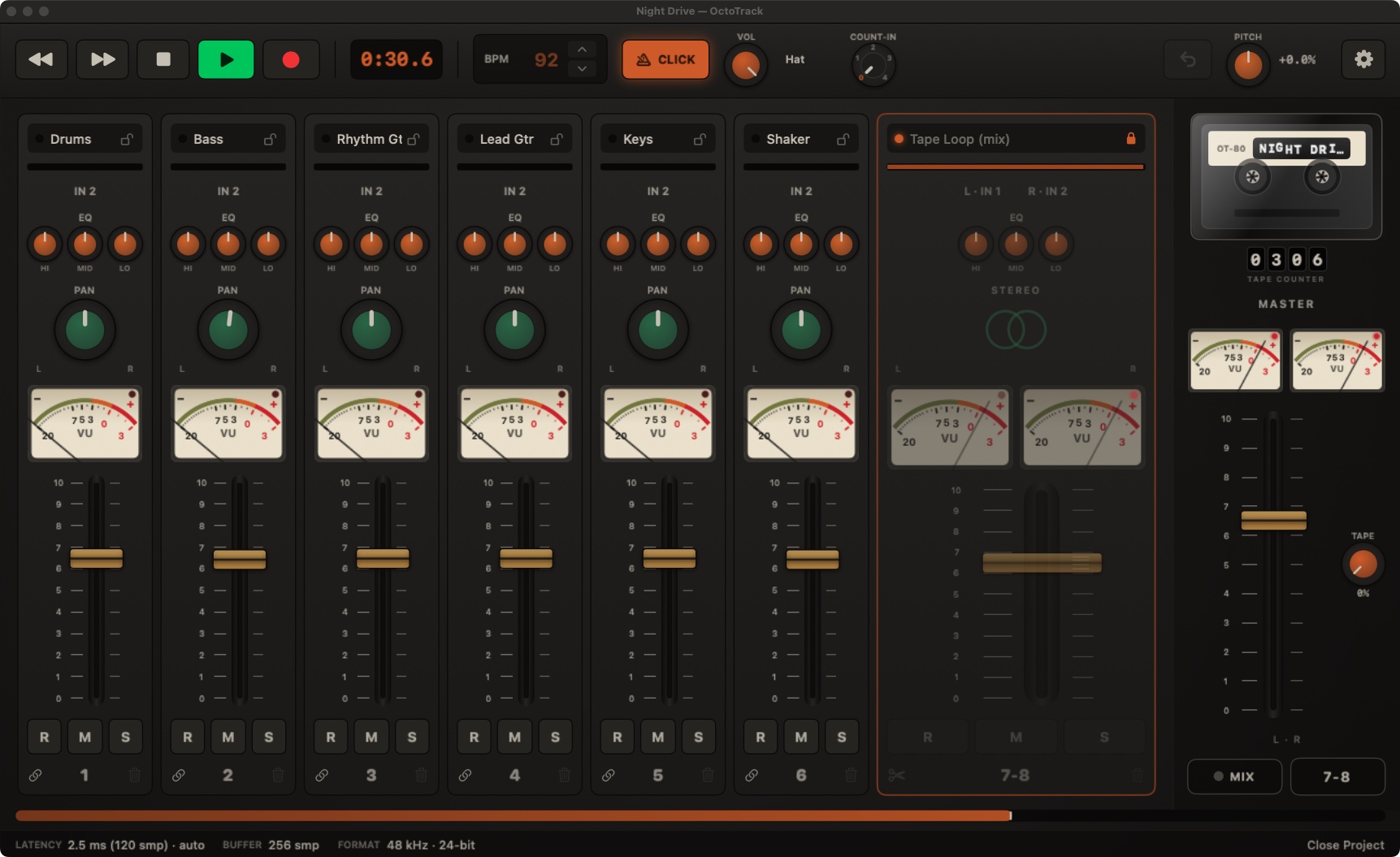Open the IN 2 input selector on Bass
This screenshot has height=857, width=1400.
[x=228, y=191]
